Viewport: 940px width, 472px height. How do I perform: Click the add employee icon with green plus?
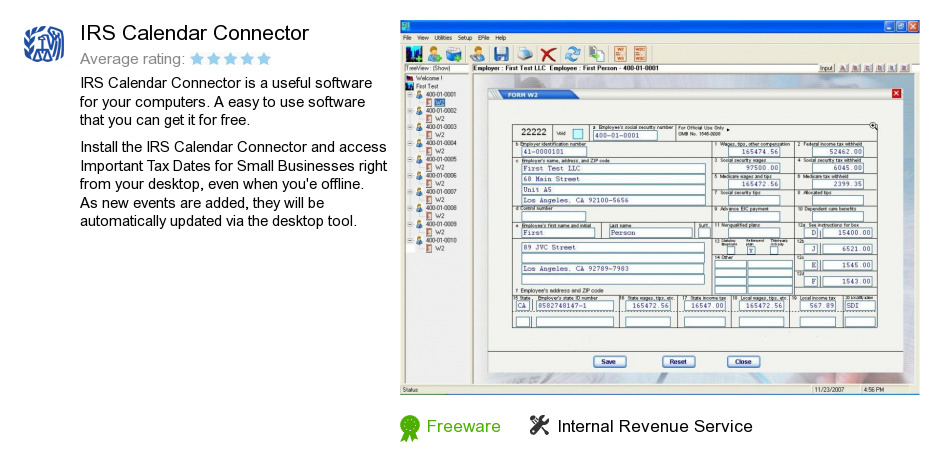pyautogui.click(x=434, y=54)
